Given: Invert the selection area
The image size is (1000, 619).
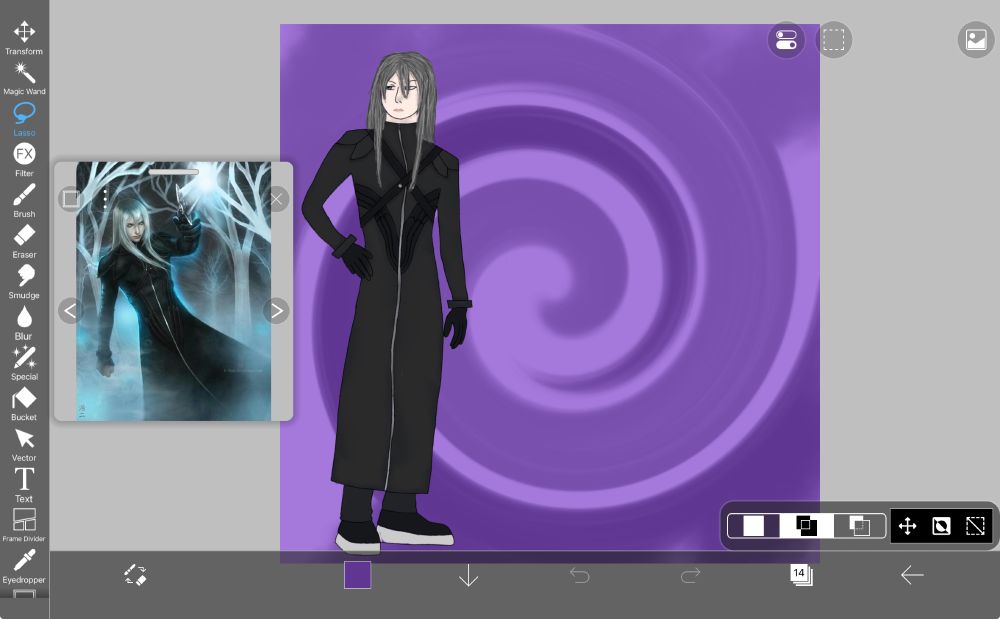Looking at the screenshot, I should (941, 526).
